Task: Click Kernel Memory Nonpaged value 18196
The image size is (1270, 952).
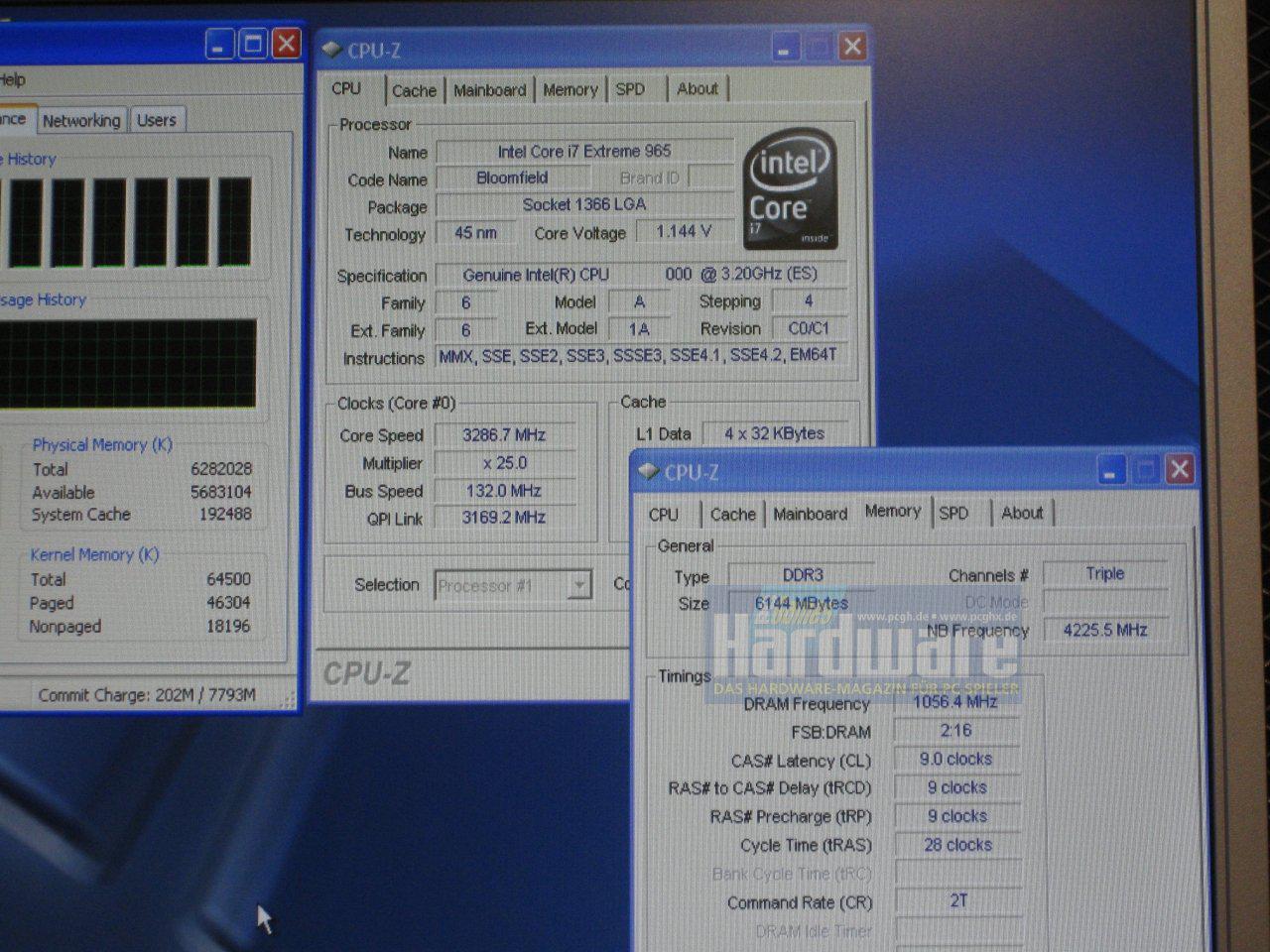Action: (228, 627)
